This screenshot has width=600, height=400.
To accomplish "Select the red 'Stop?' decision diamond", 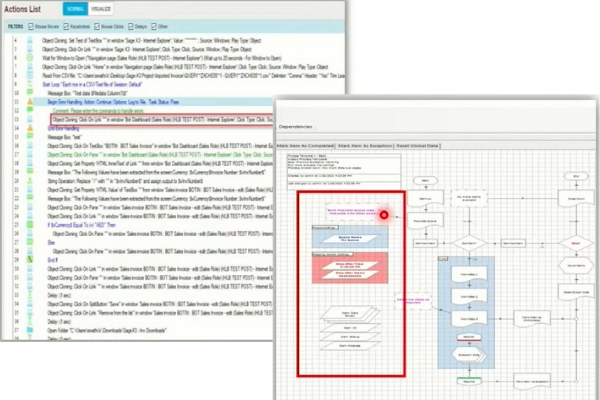I will [x=576, y=243].
